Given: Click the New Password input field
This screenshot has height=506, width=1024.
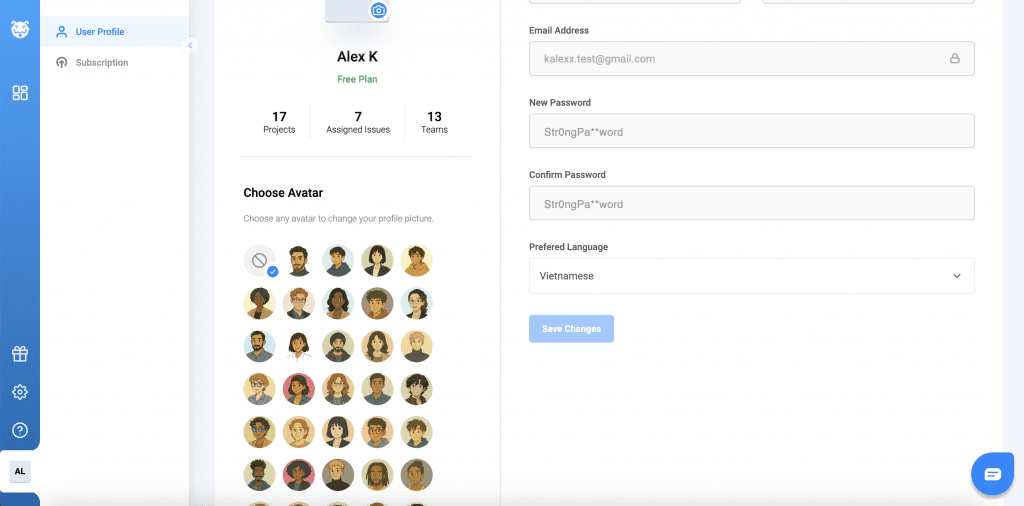Looking at the screenshot, I should 751,131.
